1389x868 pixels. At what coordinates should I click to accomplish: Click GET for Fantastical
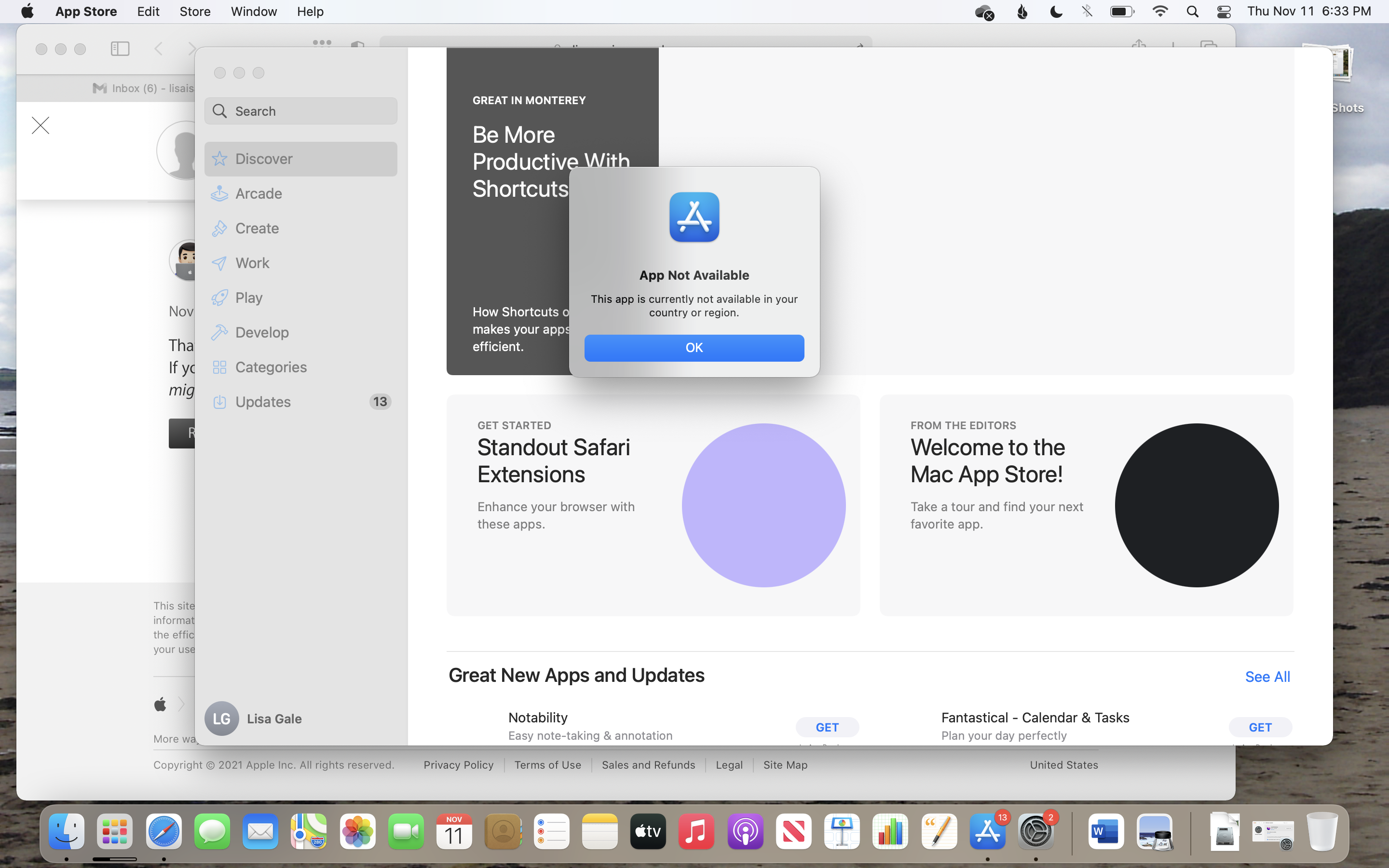click(x=1260, y=727)
